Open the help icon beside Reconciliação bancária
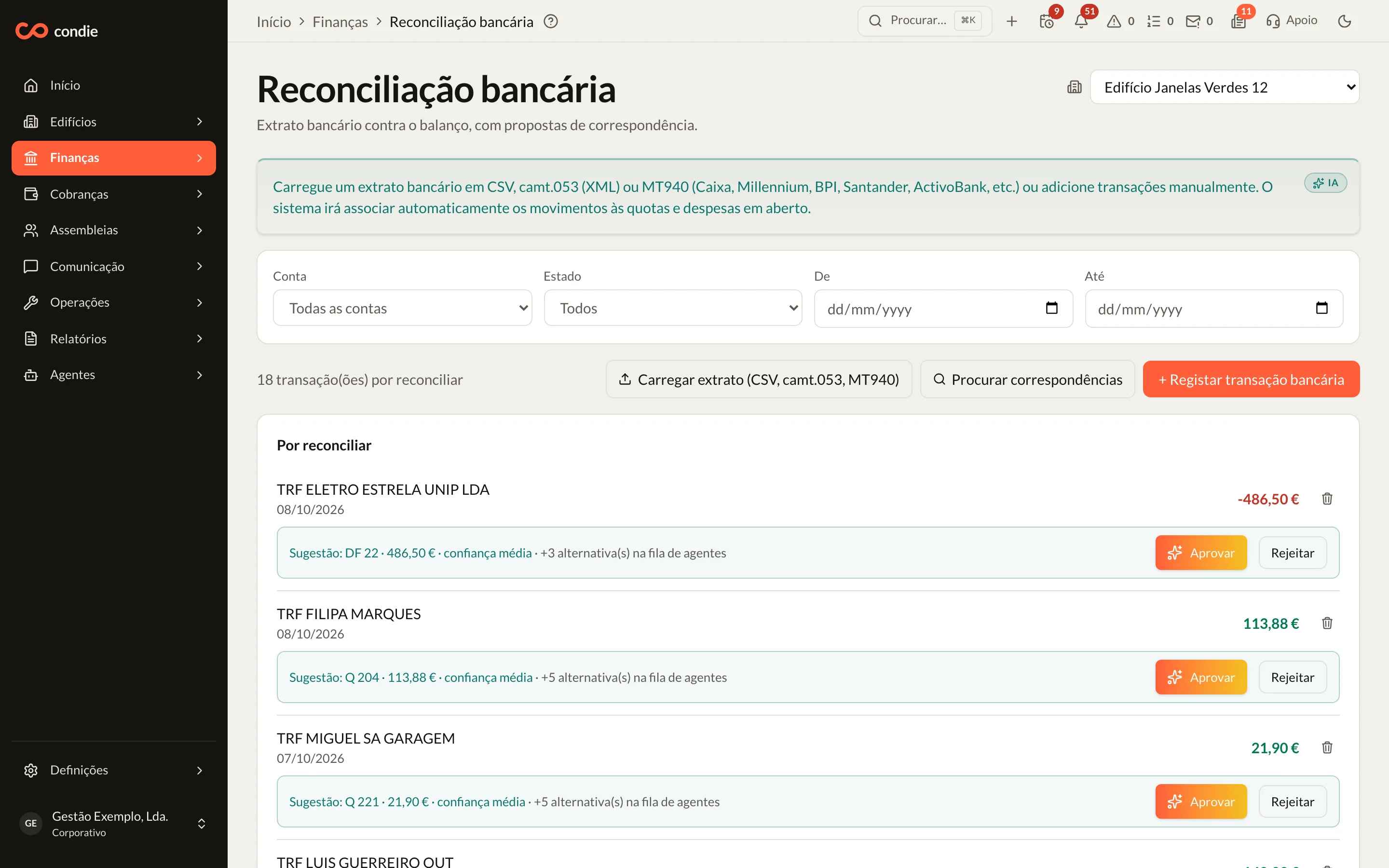Viewport: 1389px width, 868px height. pos(550,21)
